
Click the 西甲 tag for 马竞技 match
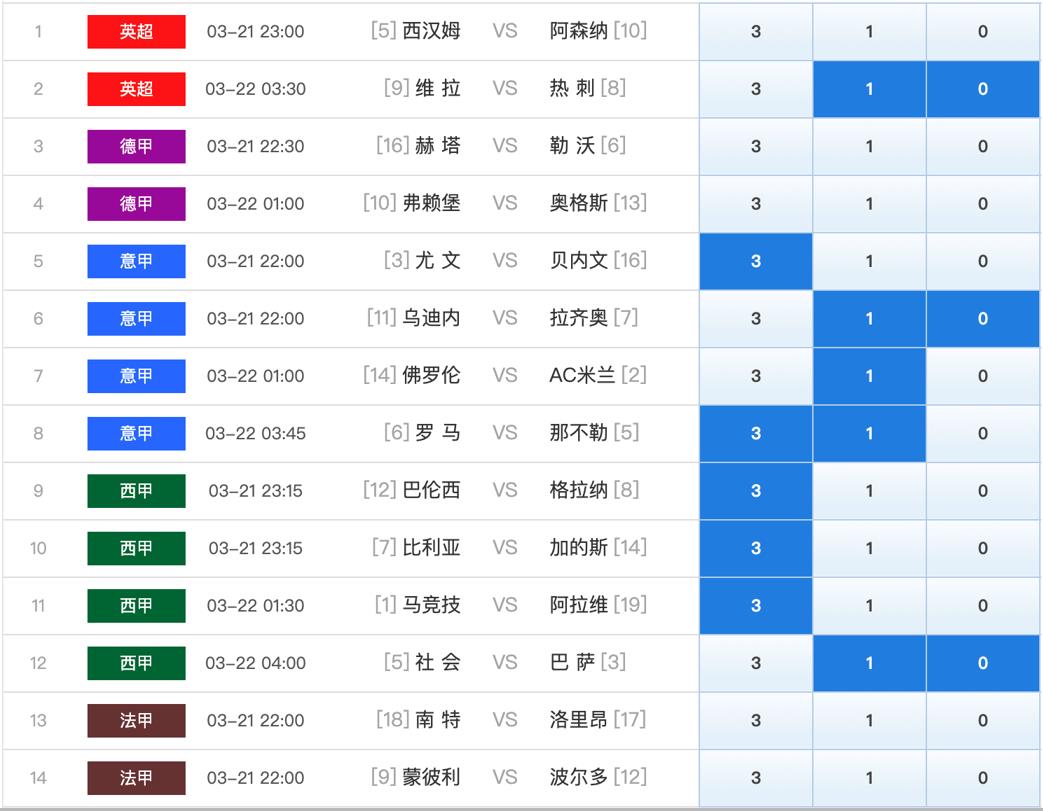pos(136,606)
